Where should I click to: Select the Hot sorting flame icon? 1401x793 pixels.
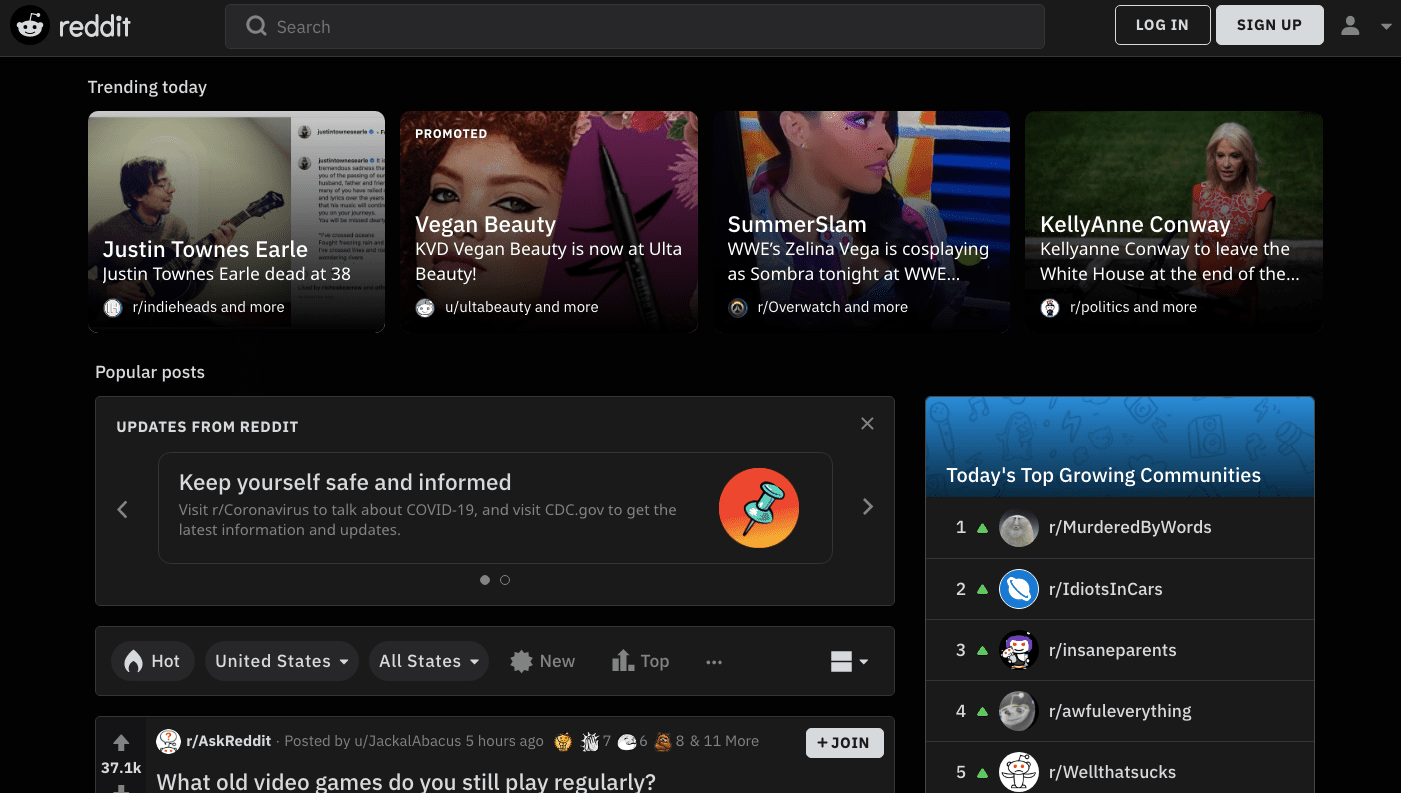[135, 660]
